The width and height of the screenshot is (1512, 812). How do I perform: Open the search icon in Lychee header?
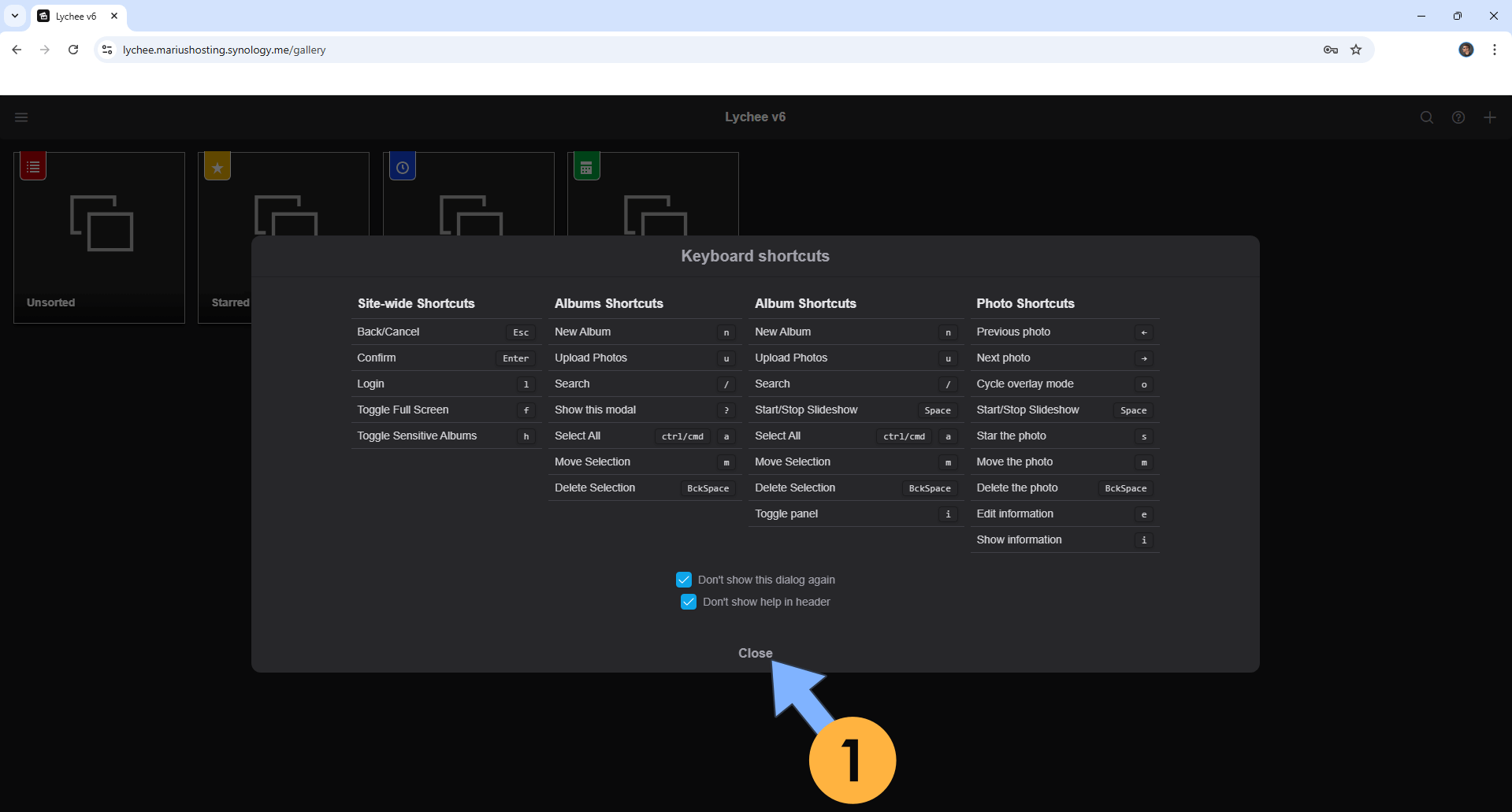(1427, 117)
